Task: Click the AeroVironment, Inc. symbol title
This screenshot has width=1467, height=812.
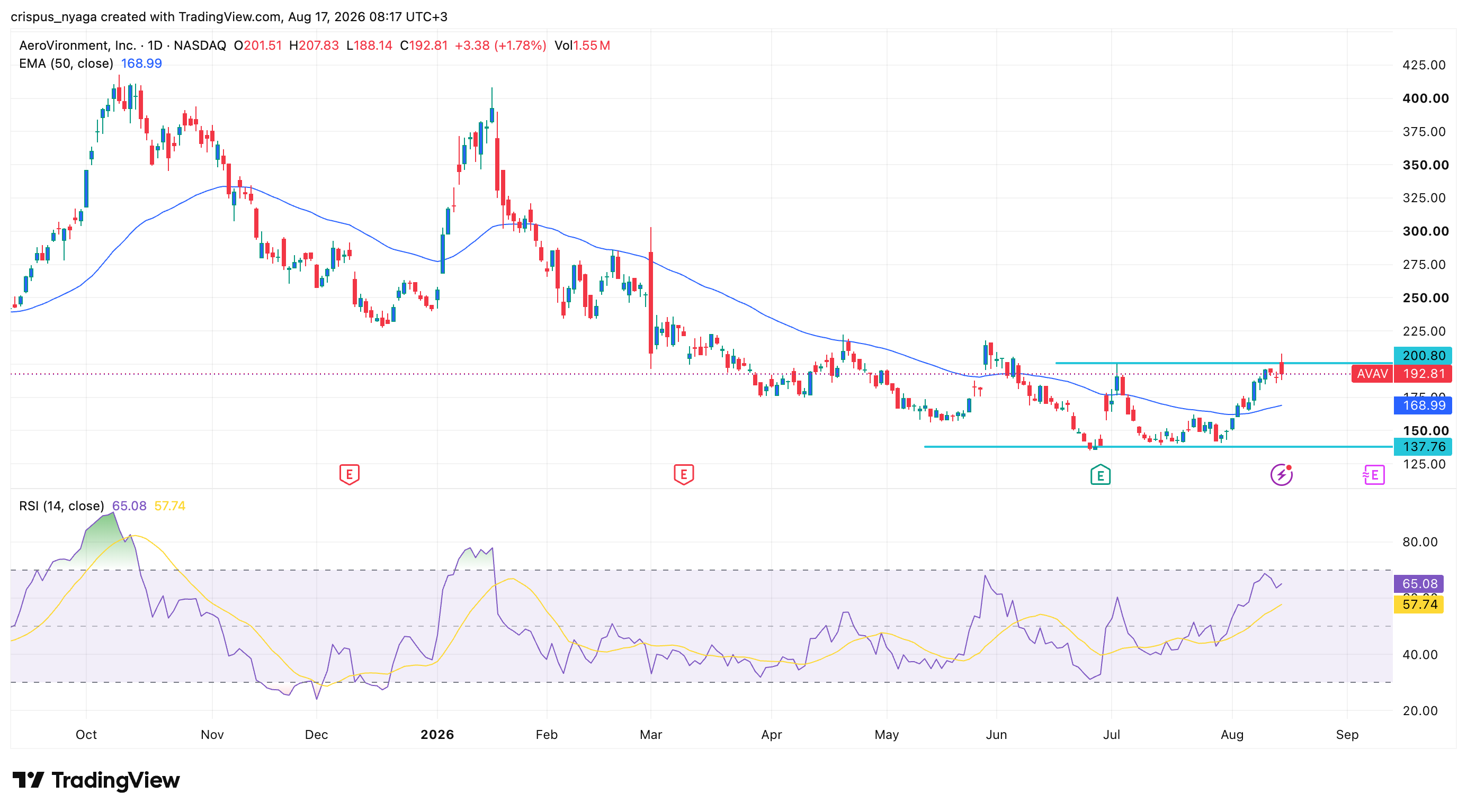Action: (x=77, y=46)
